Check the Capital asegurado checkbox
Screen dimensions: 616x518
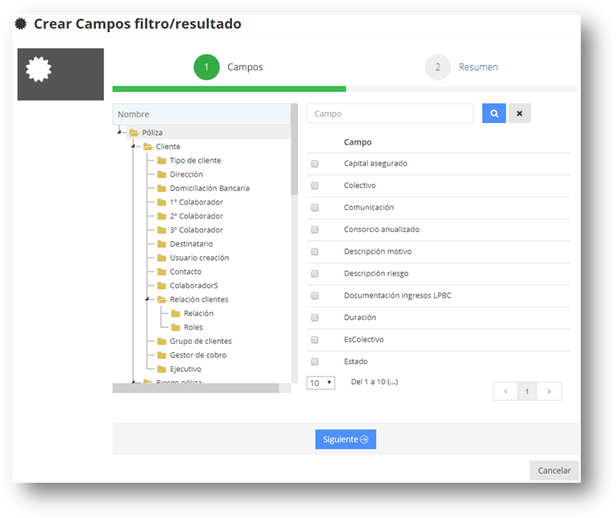[x=315, y=163]
